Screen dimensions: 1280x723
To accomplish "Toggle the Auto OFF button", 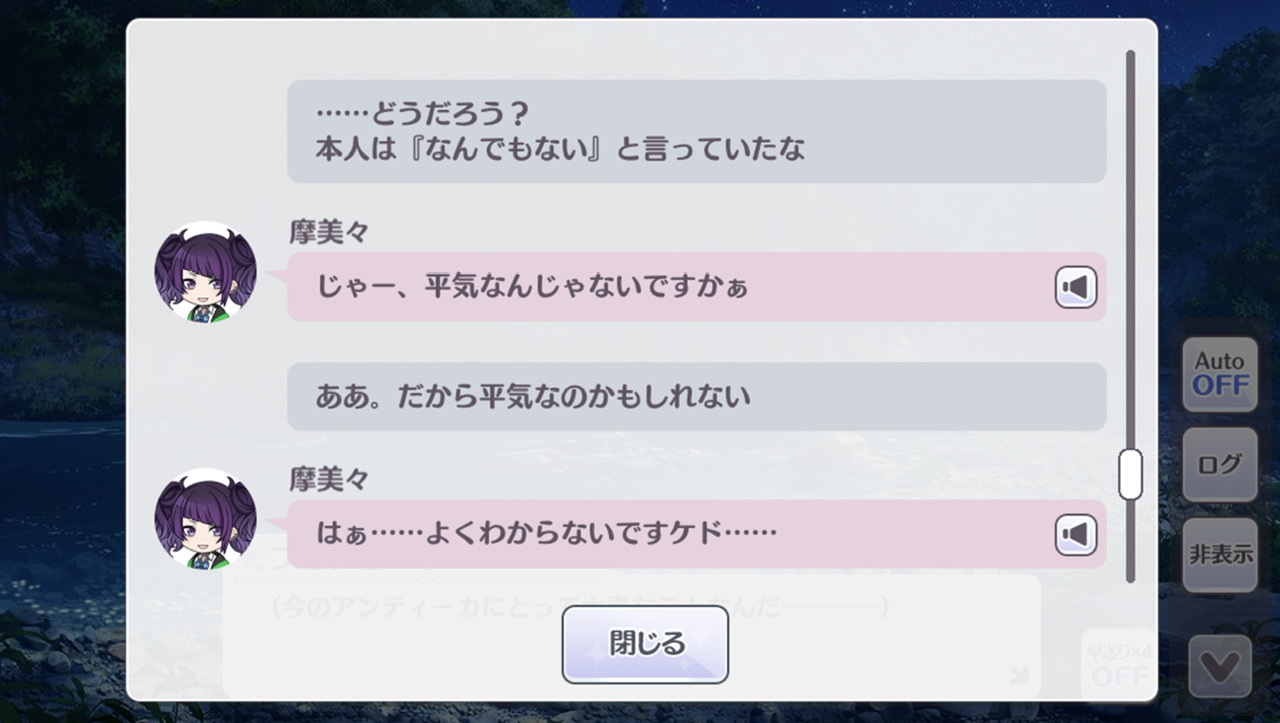I will [1220, 375].
